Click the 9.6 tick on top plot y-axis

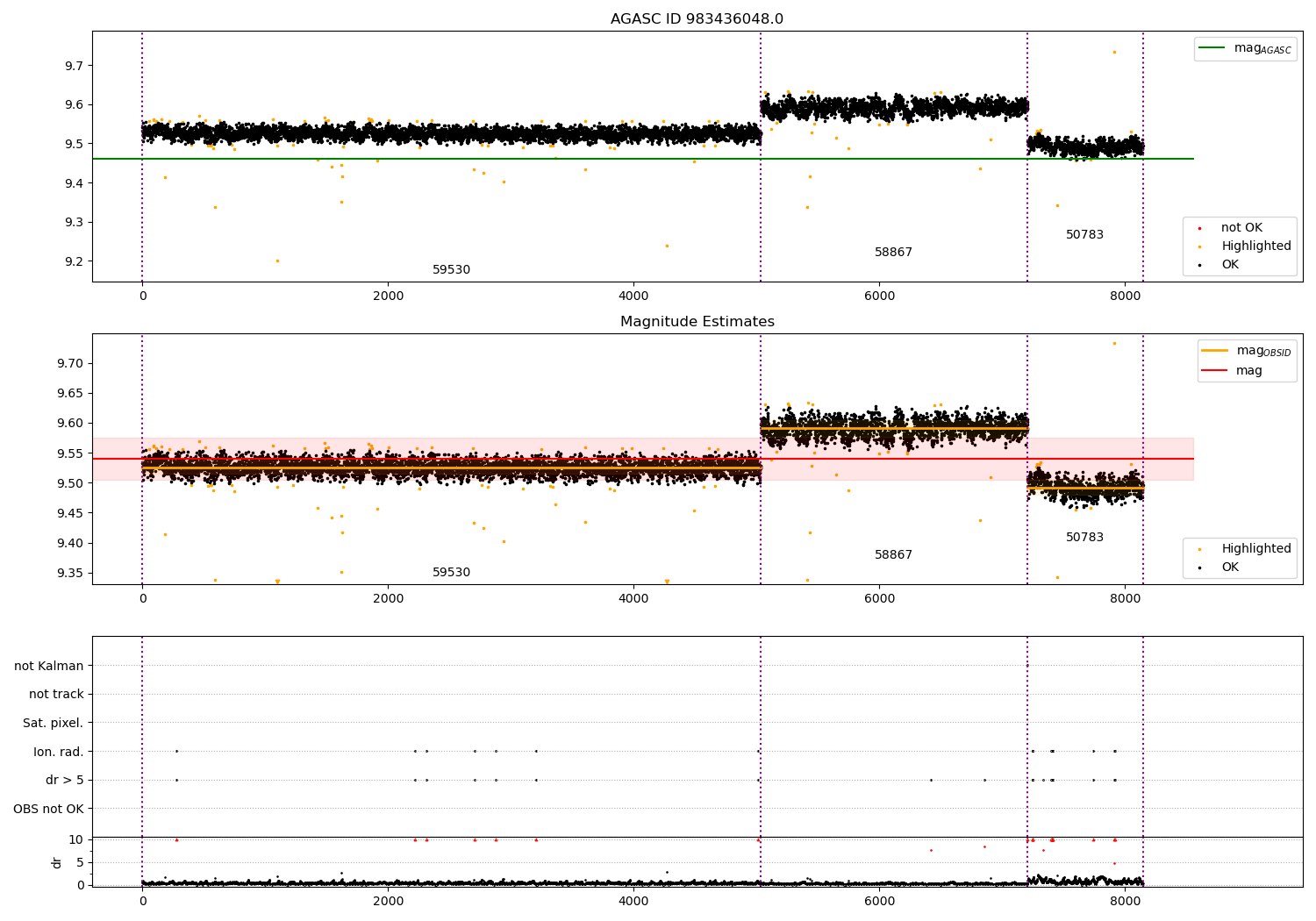(x=74, y=105)
